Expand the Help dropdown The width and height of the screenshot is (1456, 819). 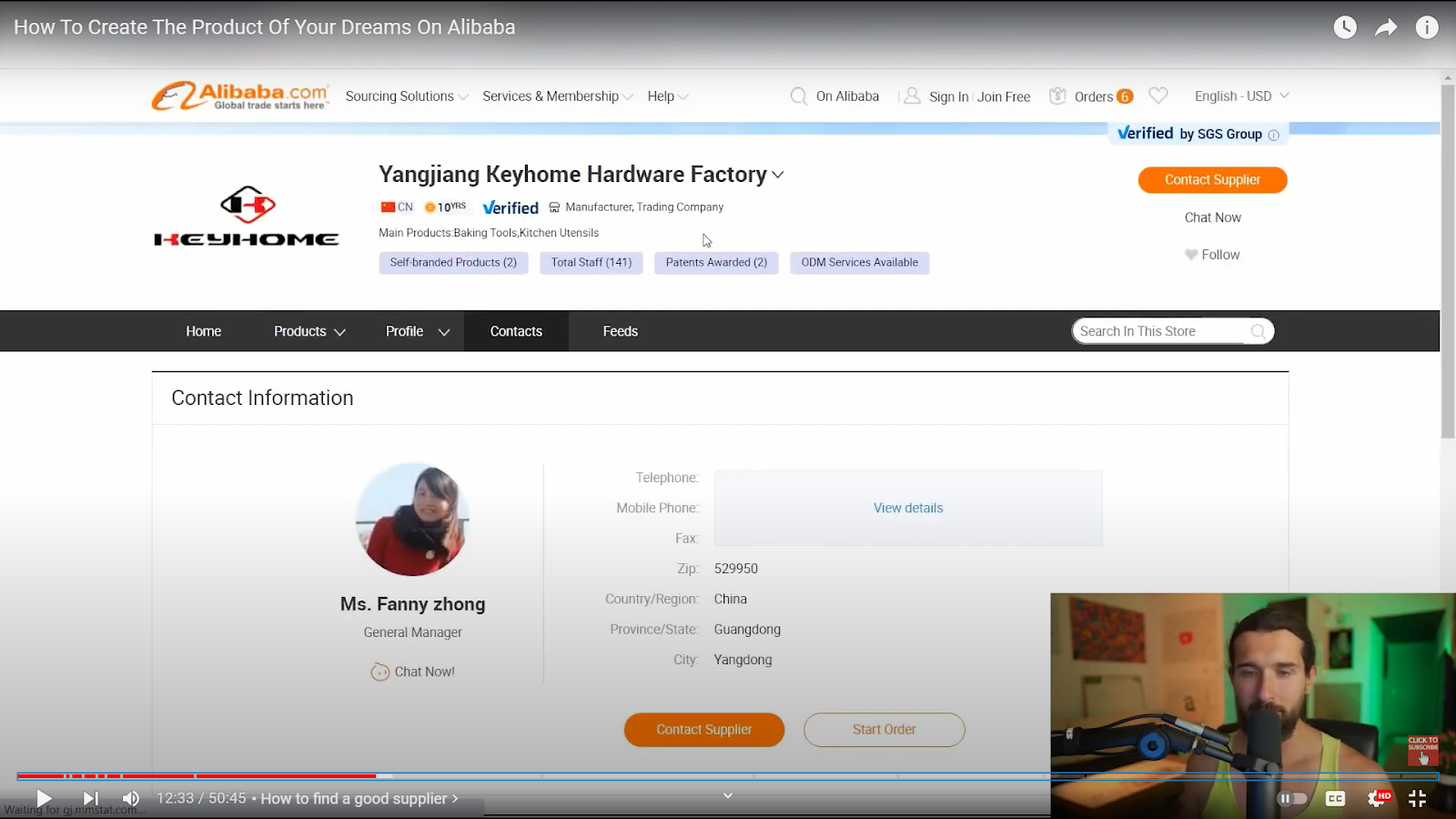(x=668, y=96)
